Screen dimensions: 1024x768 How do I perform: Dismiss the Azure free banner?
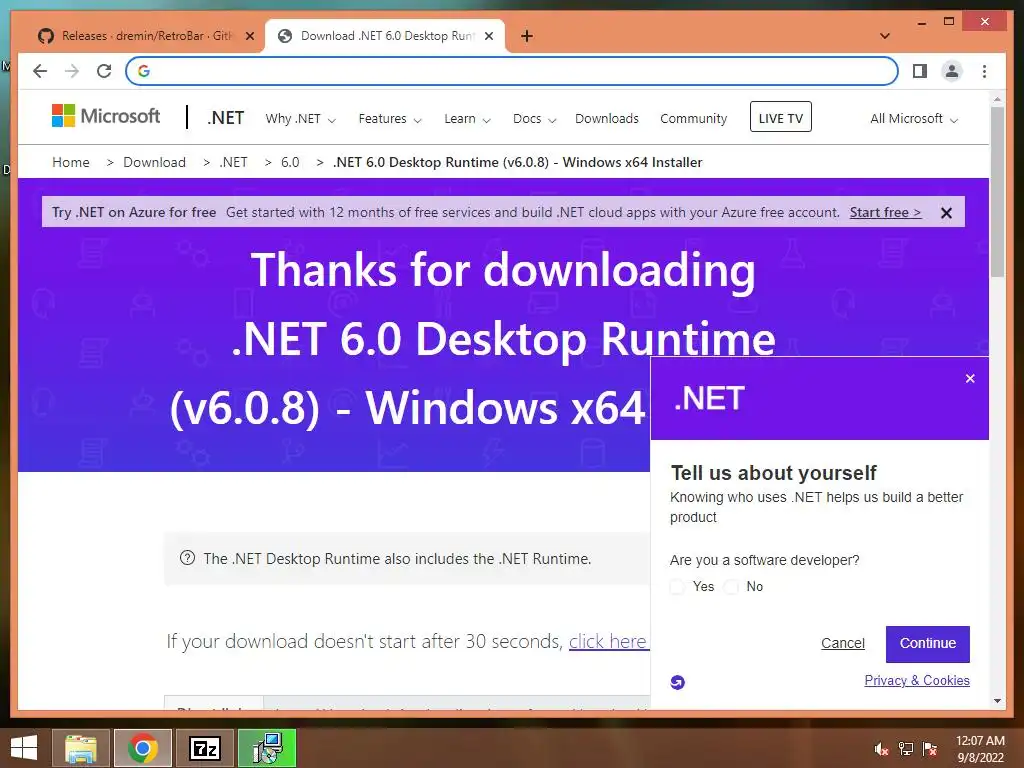[946, 213]
